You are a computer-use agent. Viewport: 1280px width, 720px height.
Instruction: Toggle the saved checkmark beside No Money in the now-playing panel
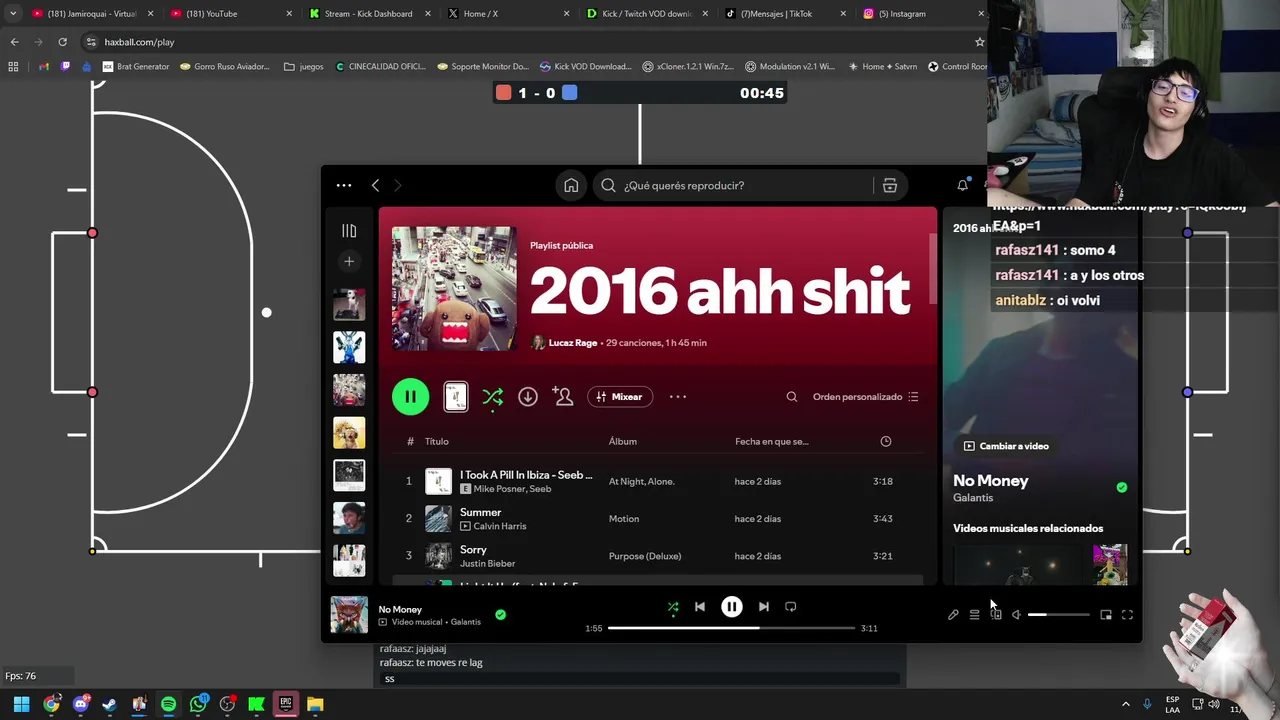click(1122, 487)
